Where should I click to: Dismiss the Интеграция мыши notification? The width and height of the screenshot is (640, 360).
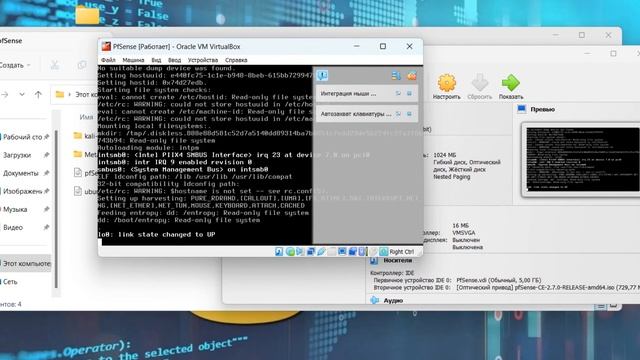pos(409,93)
